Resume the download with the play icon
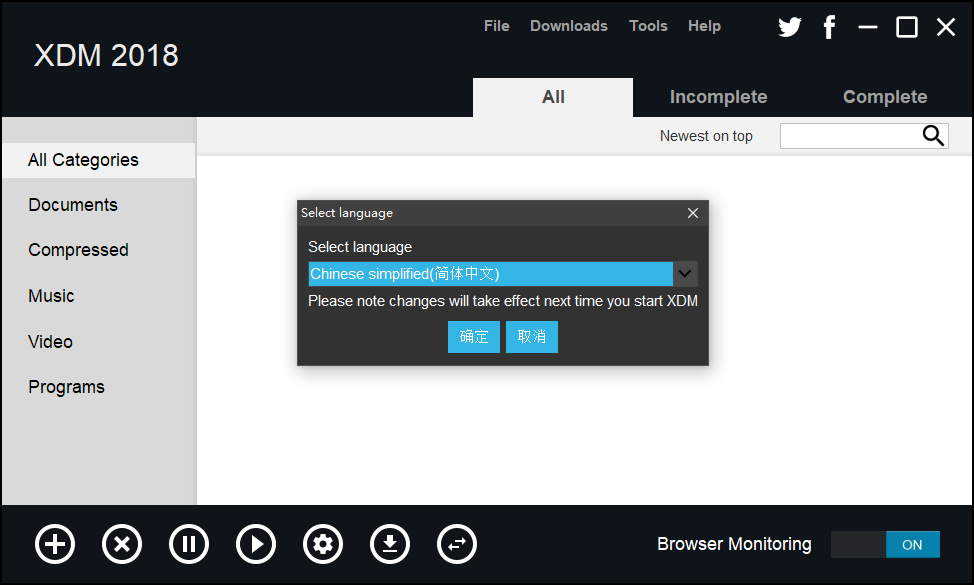The height and width of the screenshot is (585, 974). [x=256, y=544]
